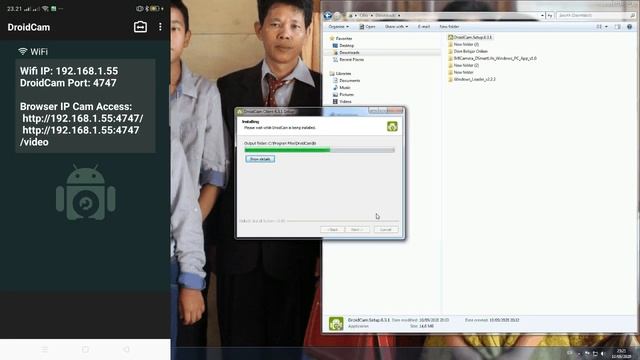Click the Explorer help question-mark icon
Image resolution: width=640 pixels, height=360 pixels.
click(x=629, y=27)
